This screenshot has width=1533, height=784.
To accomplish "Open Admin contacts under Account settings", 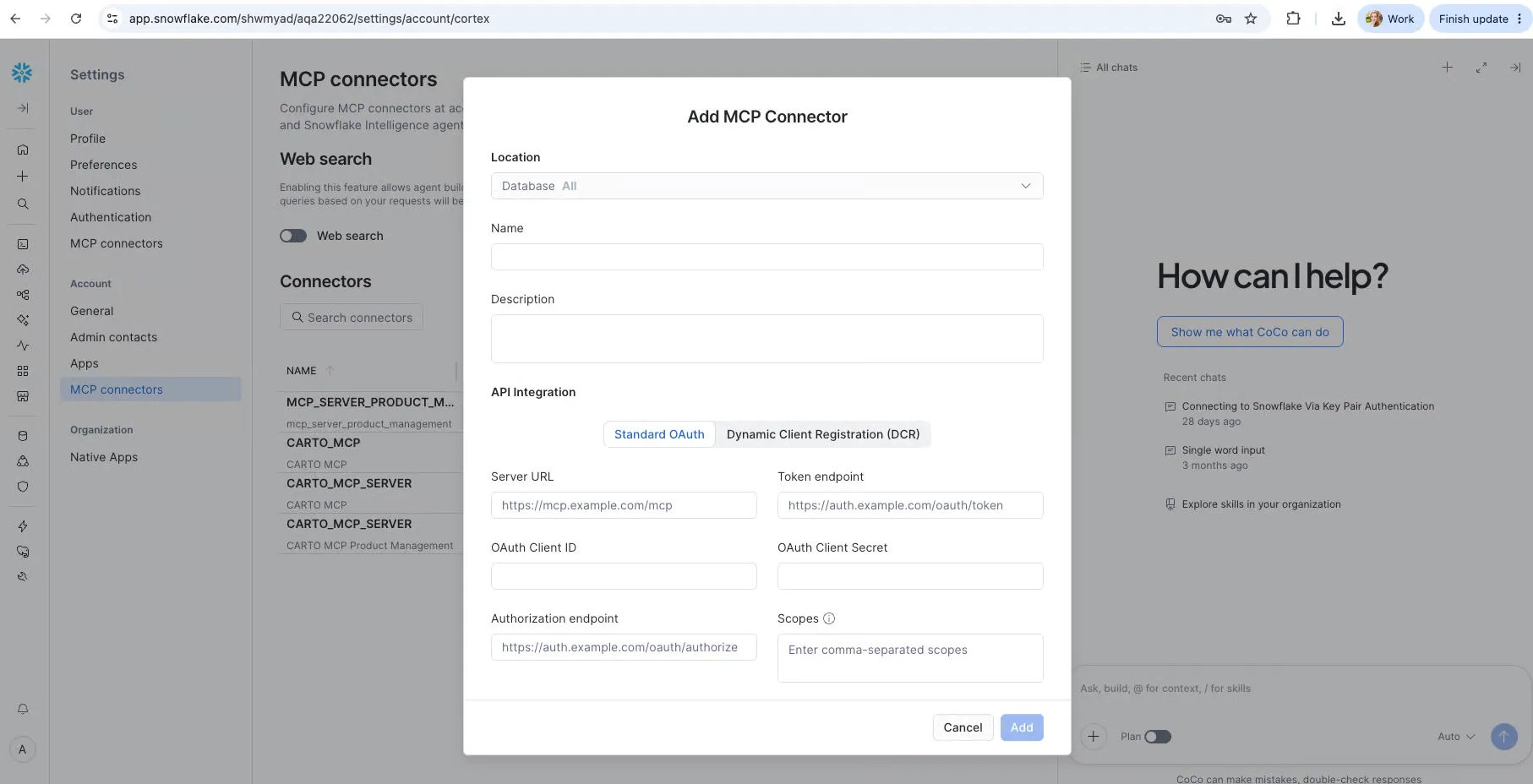I will (x=113, y=337).
